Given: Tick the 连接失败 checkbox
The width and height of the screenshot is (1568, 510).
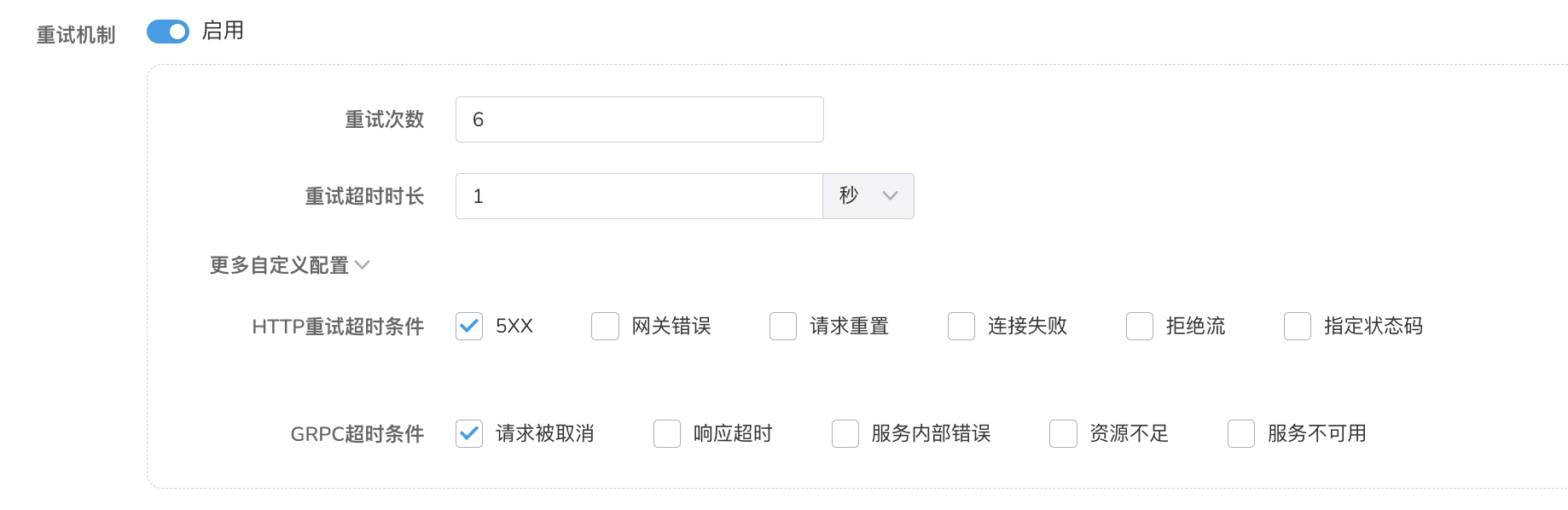Looking at the screenshot, I should (x=961, y=326).
